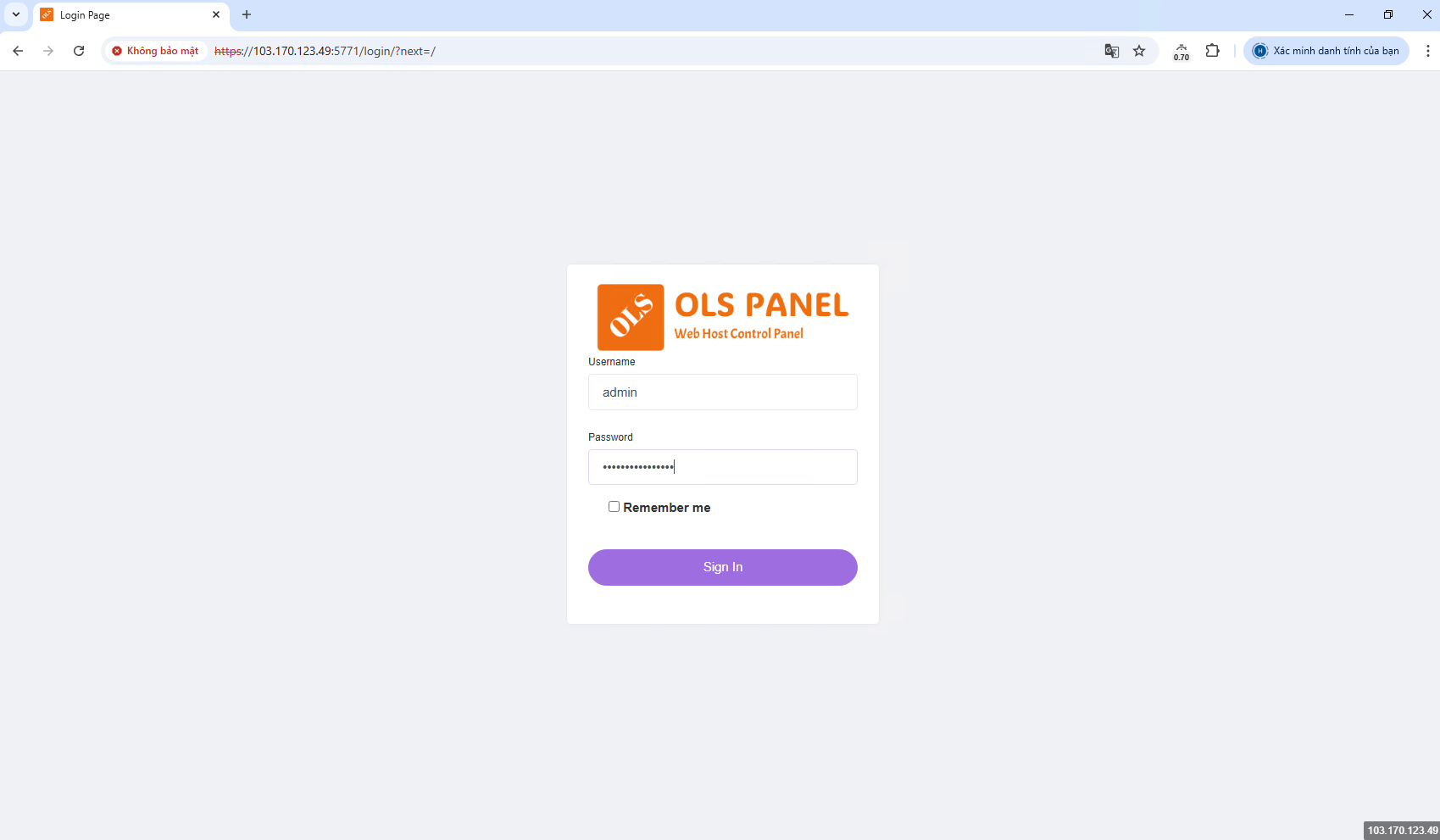Enable the Remember me checkbox
The height and width of the screenshot is (840, 1440).
pos(614,507)
